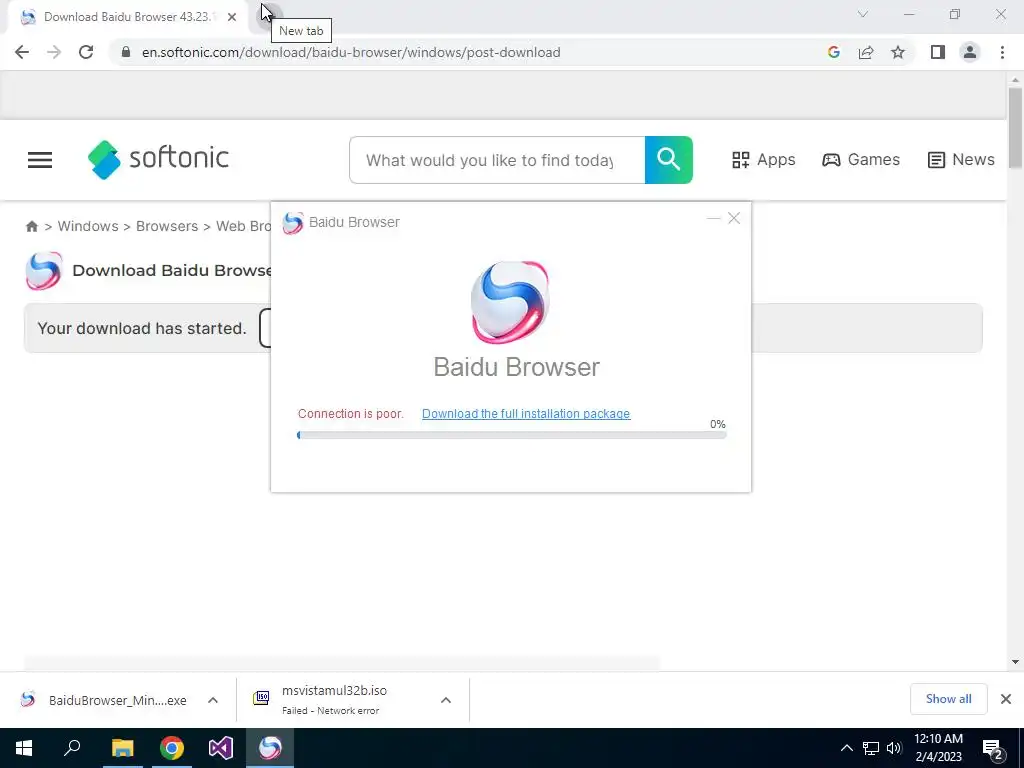Open the Chrome profile avatar
The image size is (1024, 768).
(x=970, y=52)
